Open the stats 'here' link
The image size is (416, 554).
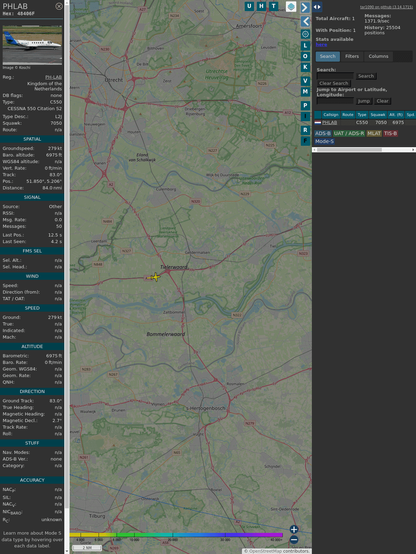click(x=321, y=45)
